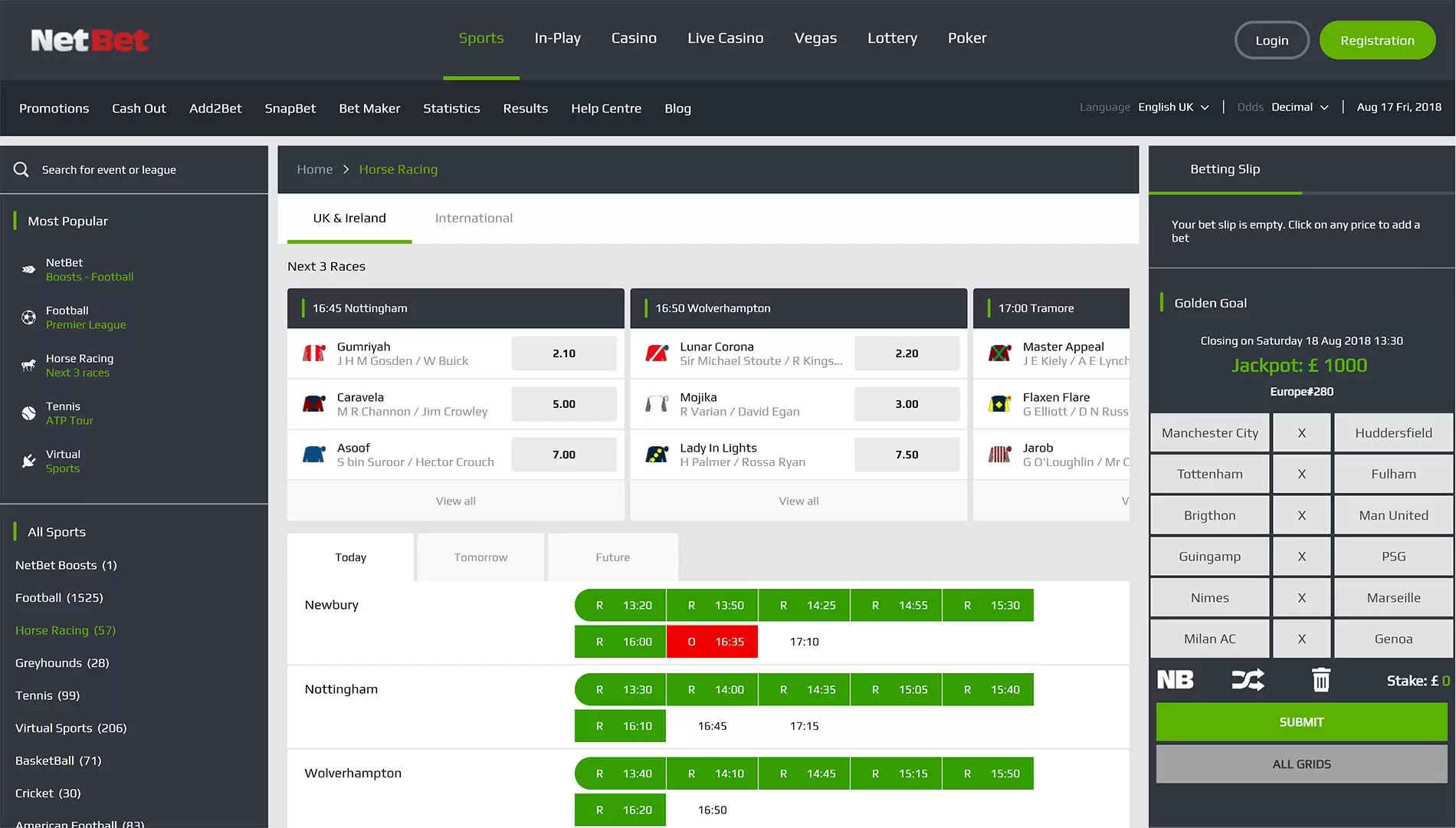Screen dimensions: 1456x828
Task: Pick Man United to win
Action: (1393, 516)
